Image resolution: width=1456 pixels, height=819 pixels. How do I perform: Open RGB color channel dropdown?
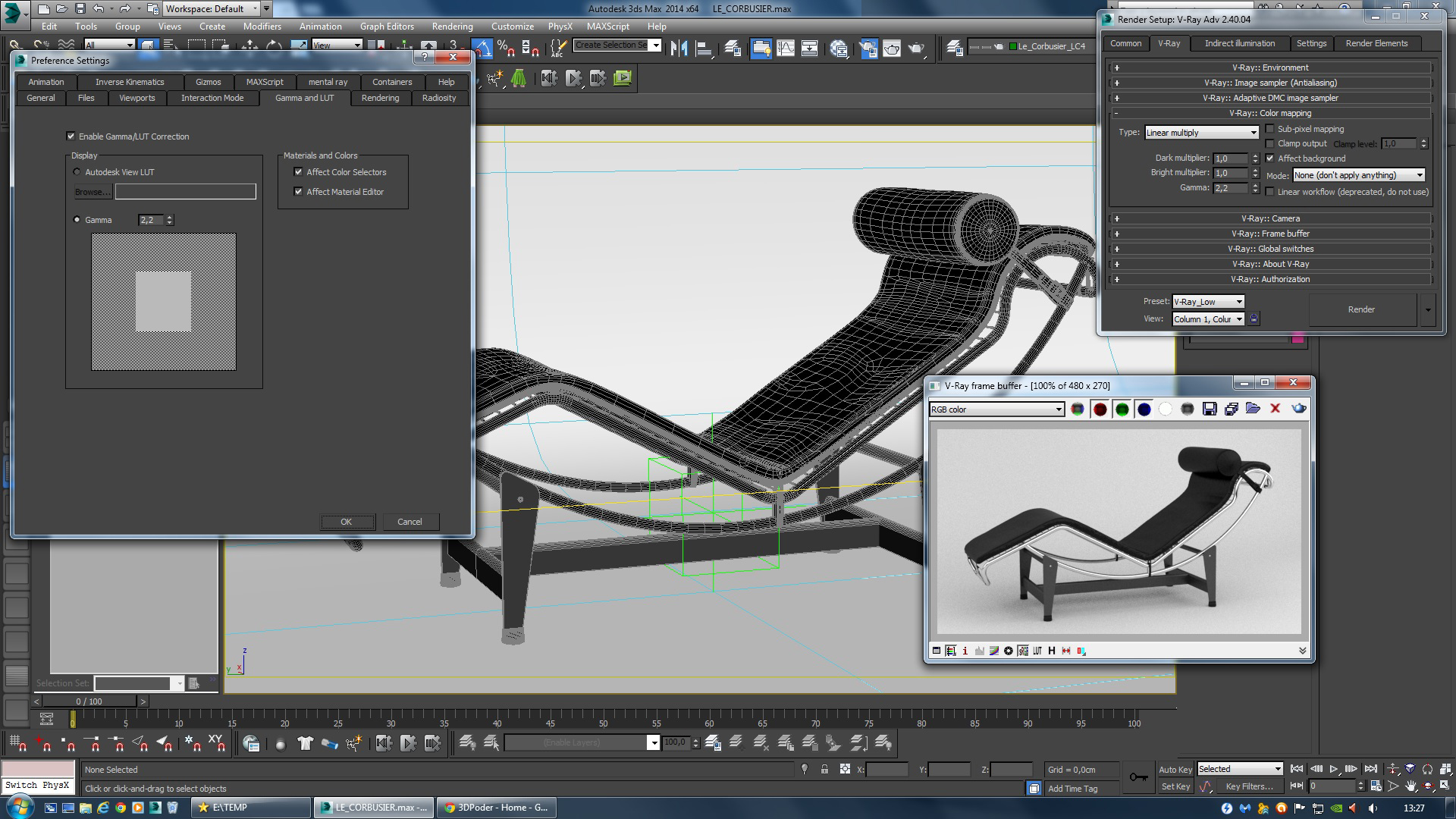(996, 409)
